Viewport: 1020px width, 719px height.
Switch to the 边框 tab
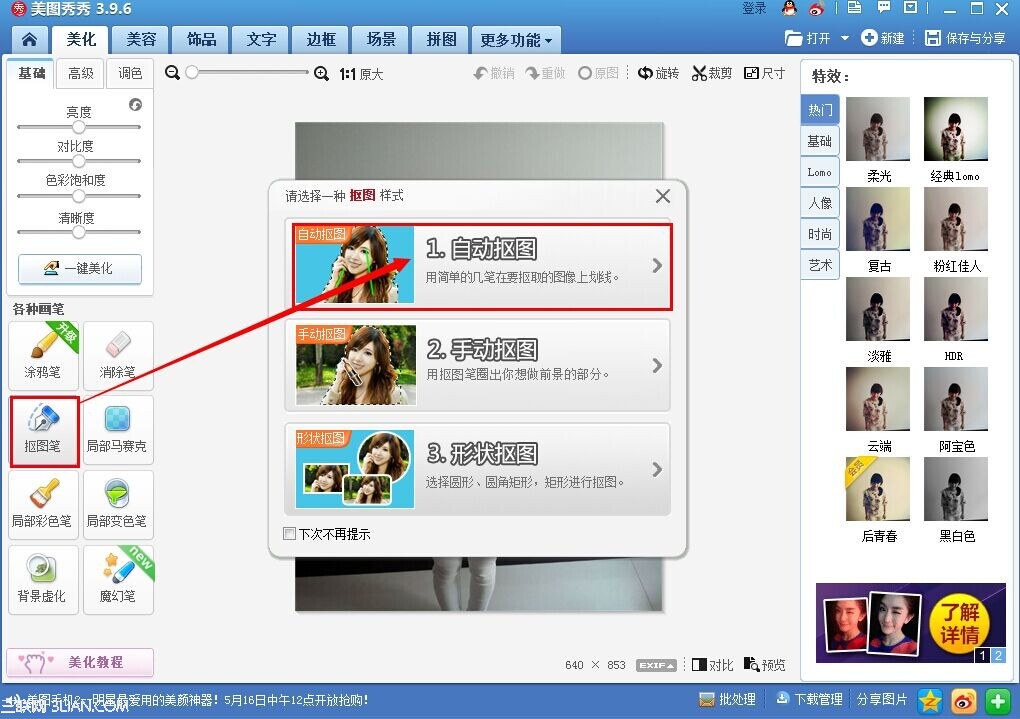pyautogui.click(x=321, y=40)
